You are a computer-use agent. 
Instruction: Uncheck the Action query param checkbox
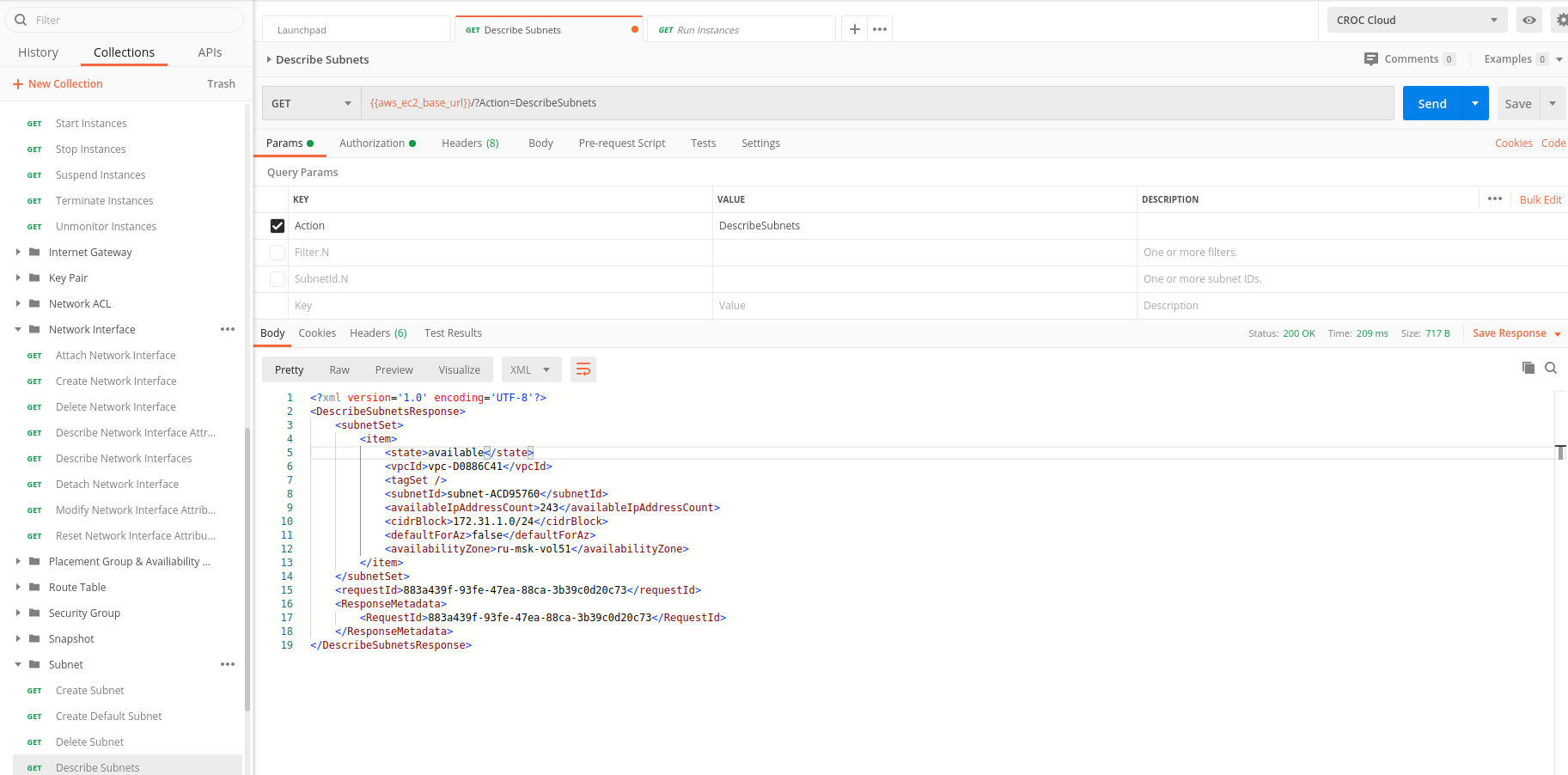click(278, 226)
